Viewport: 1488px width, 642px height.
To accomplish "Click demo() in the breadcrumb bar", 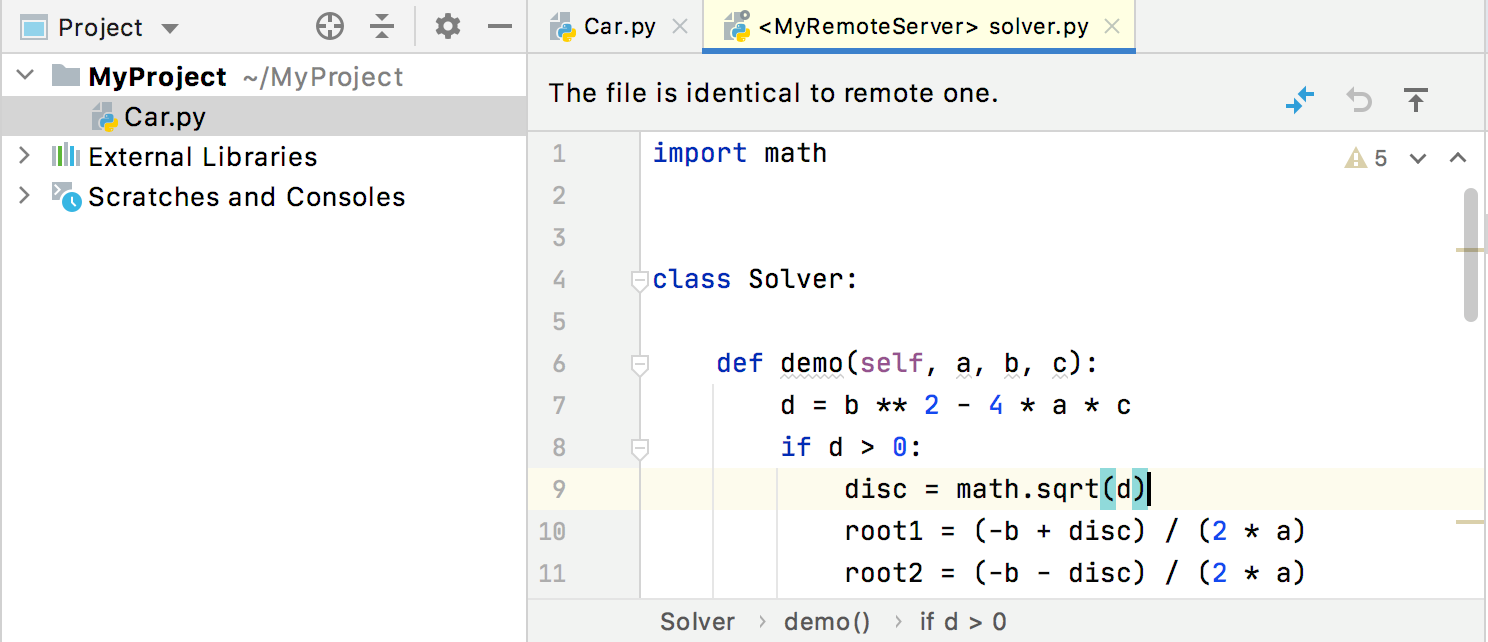I will (x=827, y=622).
